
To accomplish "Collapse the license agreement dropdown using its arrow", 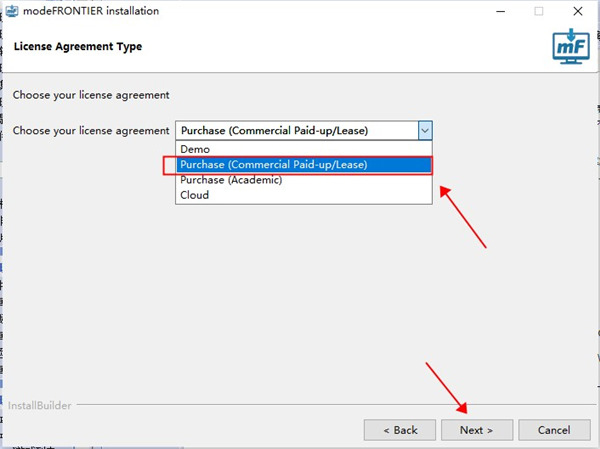I will tap(425, 131).
